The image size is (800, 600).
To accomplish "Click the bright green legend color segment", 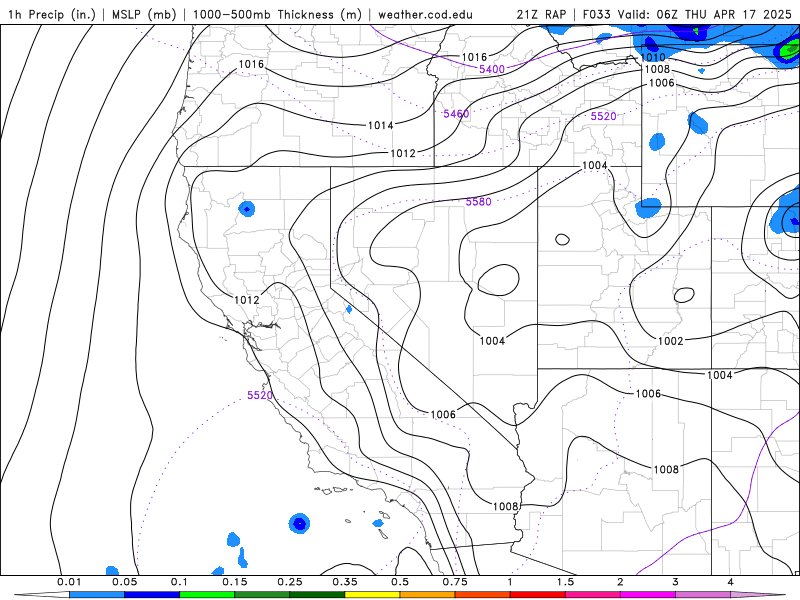I will [x=207, y=595].
